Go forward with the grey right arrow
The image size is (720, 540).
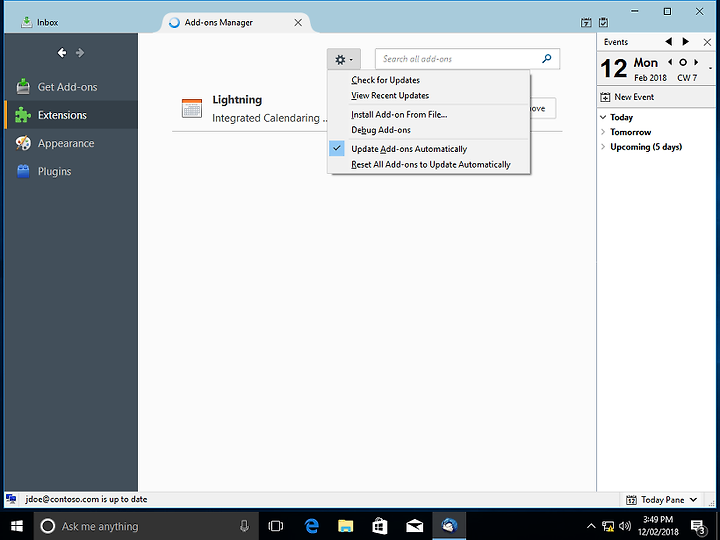tap(80, 53)
